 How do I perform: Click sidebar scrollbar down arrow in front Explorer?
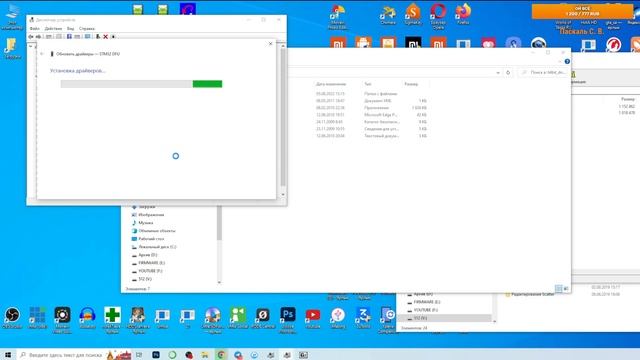pos(219,282)
